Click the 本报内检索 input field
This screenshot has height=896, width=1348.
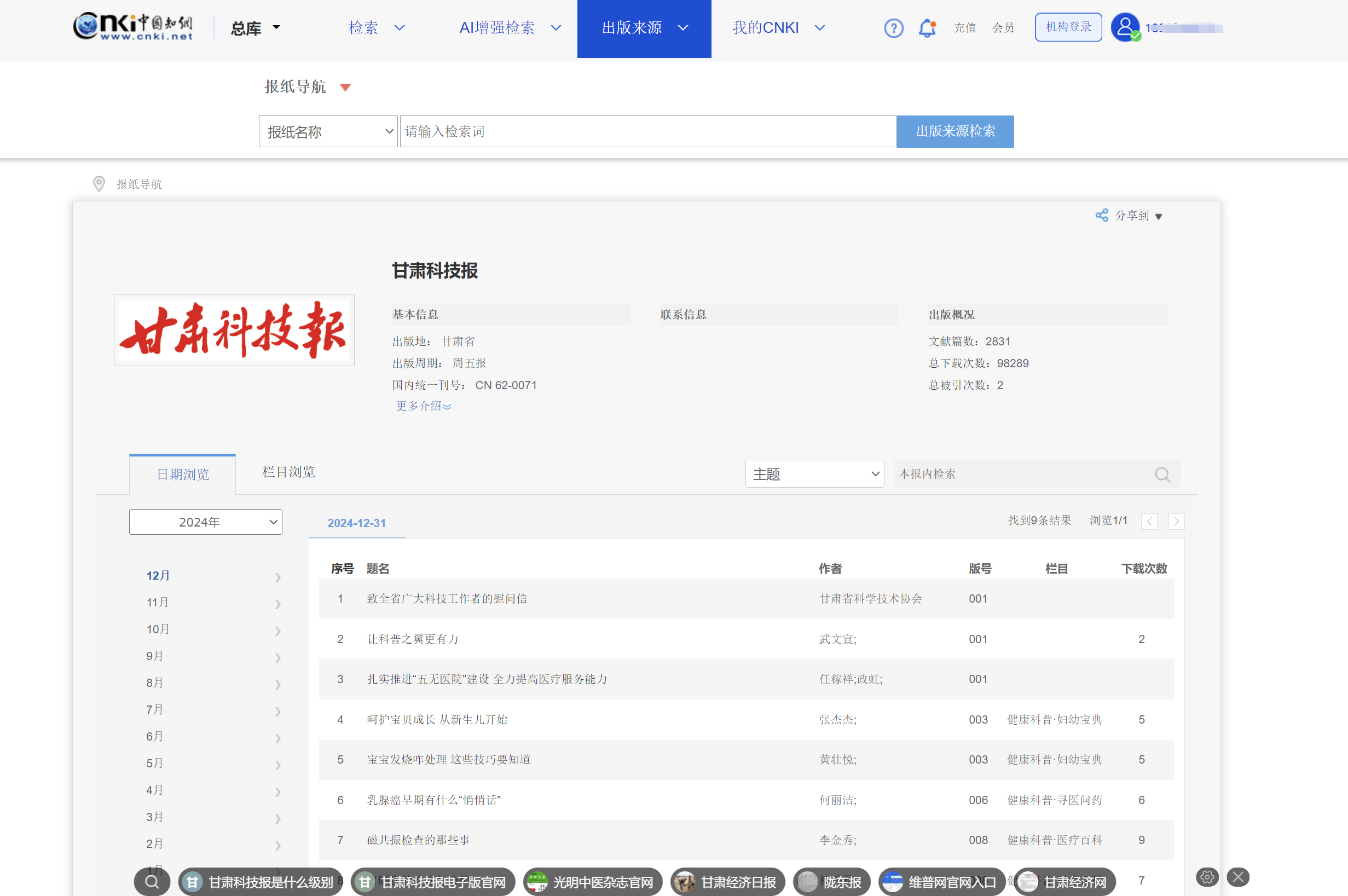coord(1023,473)
